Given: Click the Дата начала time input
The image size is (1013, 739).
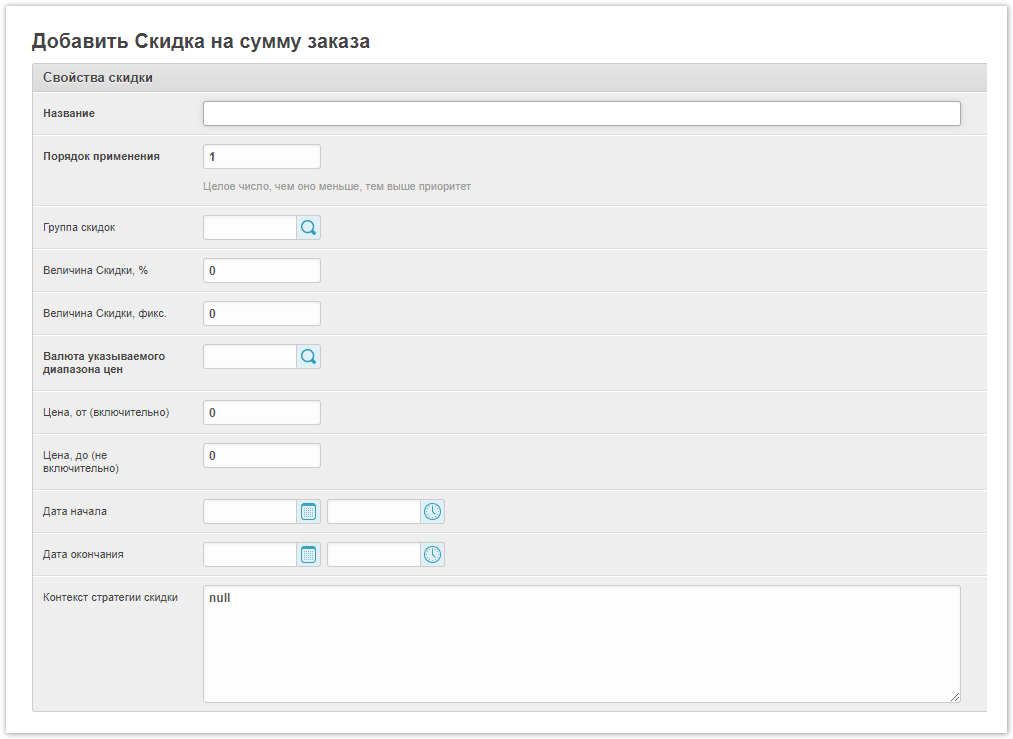Looking at the screenshot, I should point(373,512).
